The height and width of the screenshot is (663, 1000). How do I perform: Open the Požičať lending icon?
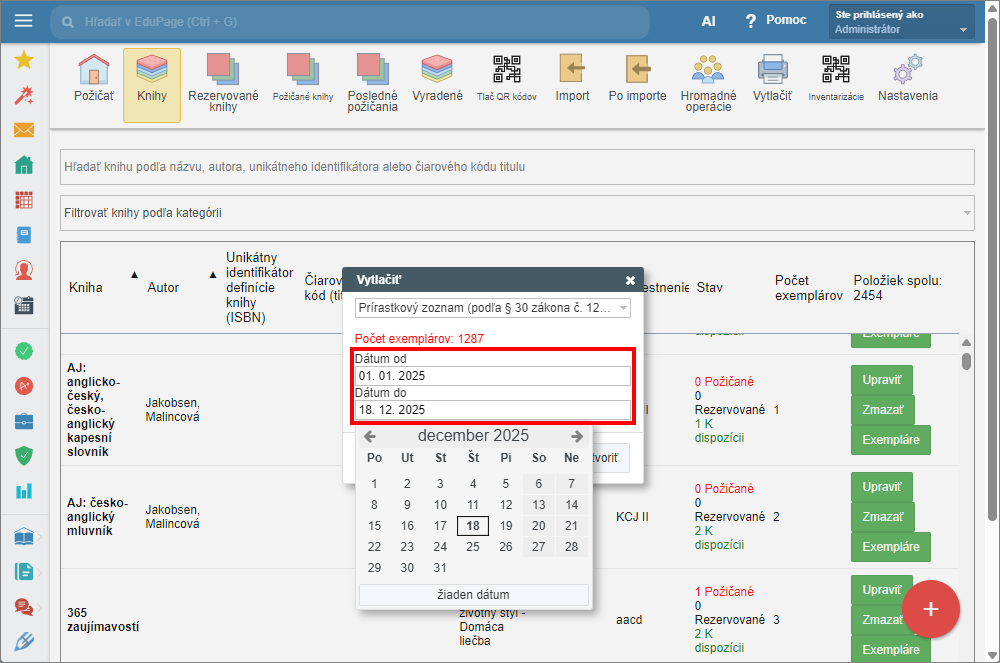[93, 78]
